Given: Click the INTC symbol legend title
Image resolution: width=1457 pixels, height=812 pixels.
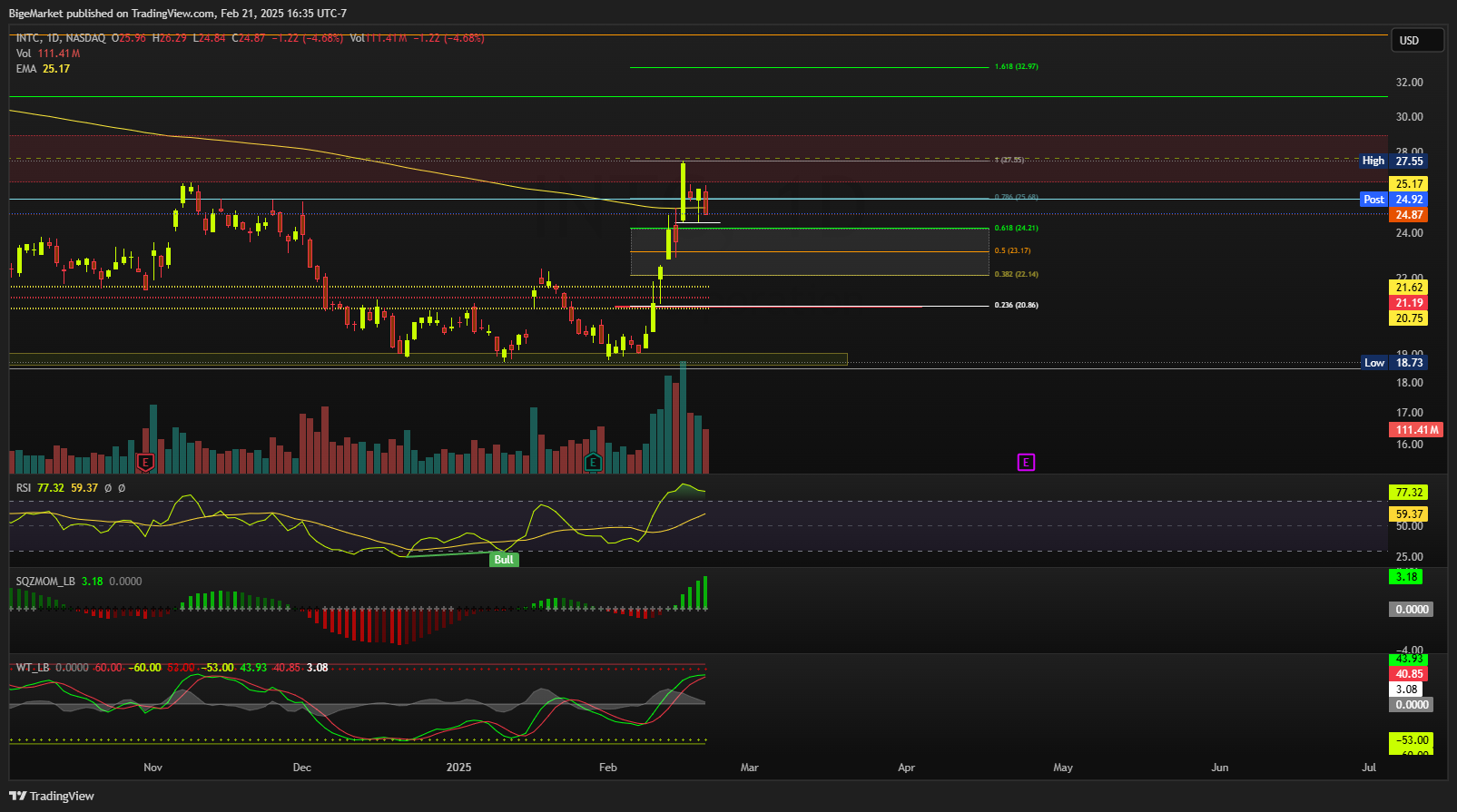Looking at the screenshot, I should (61, 38).
